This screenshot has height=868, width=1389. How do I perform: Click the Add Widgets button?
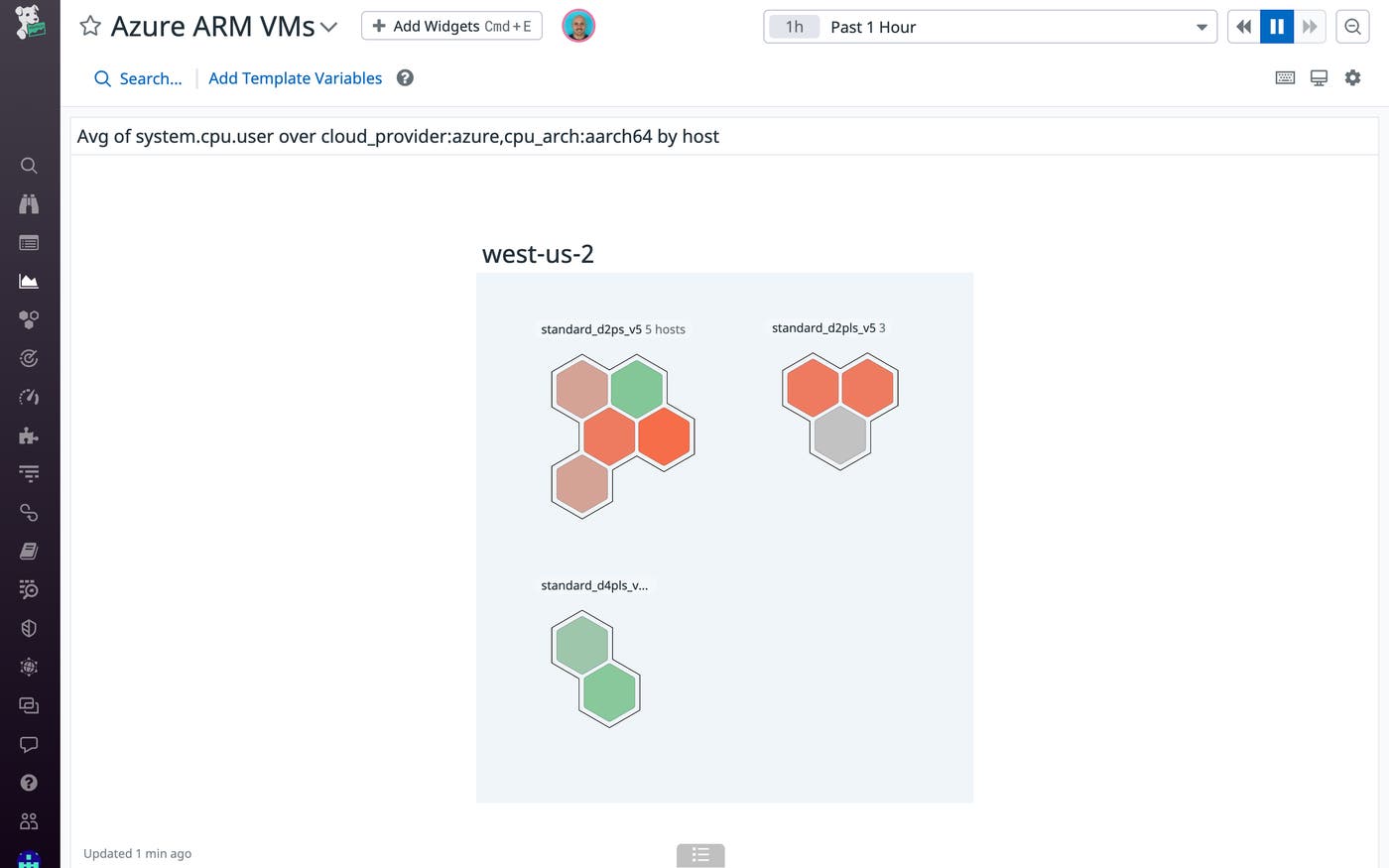coord(451,26)
